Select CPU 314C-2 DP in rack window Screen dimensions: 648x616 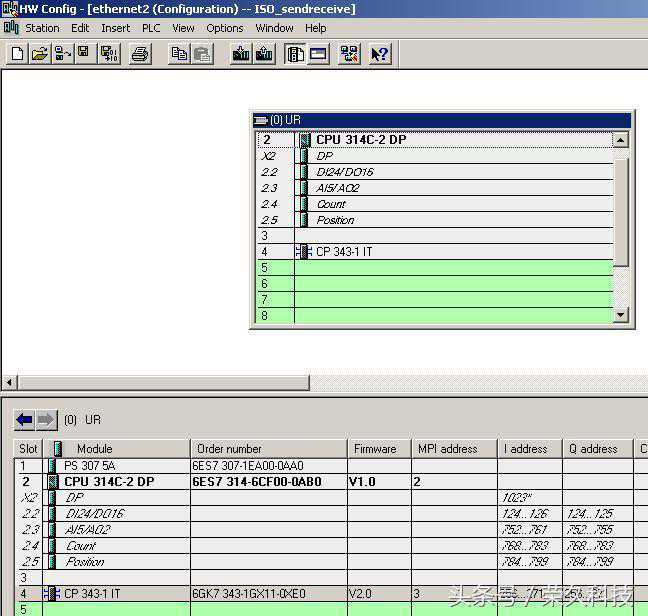tap(361, 140)
